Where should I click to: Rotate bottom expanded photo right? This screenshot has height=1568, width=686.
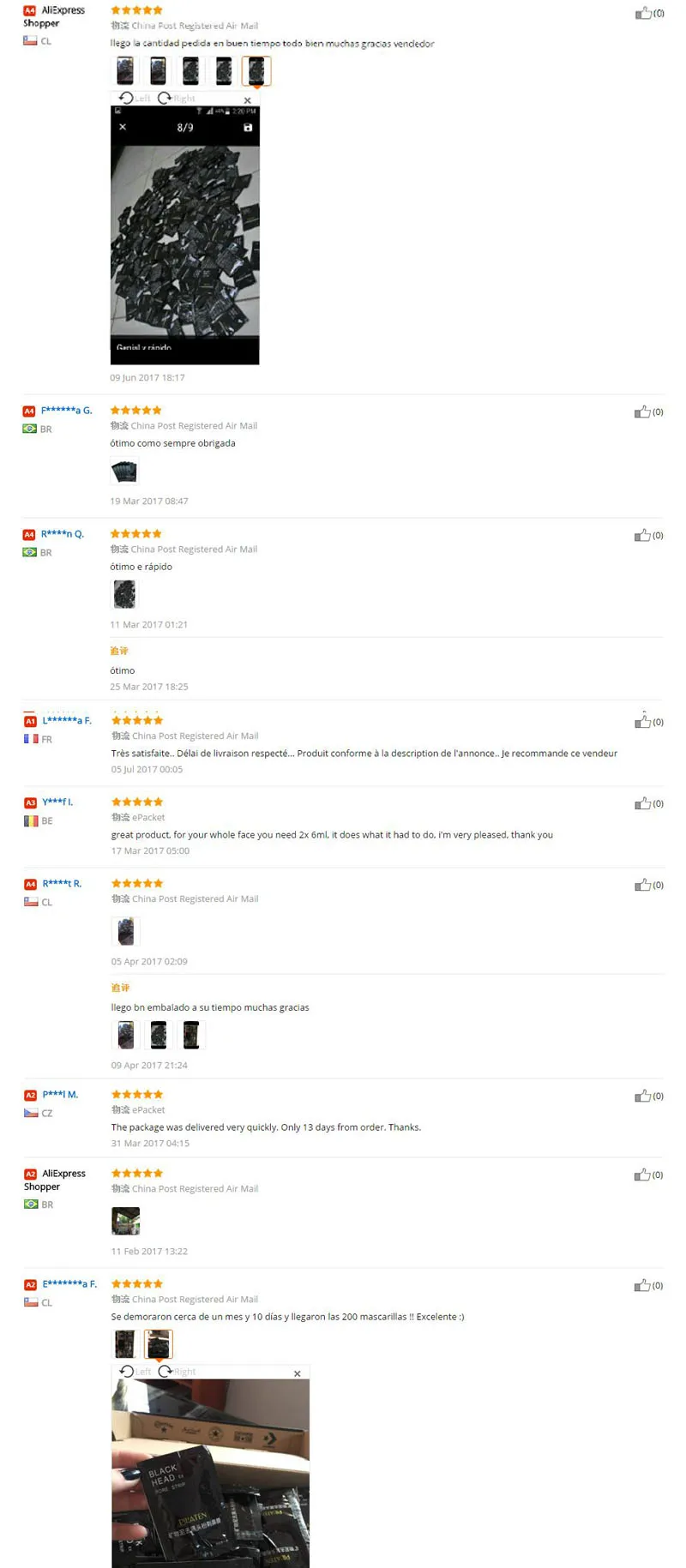tap(178, 1372)
